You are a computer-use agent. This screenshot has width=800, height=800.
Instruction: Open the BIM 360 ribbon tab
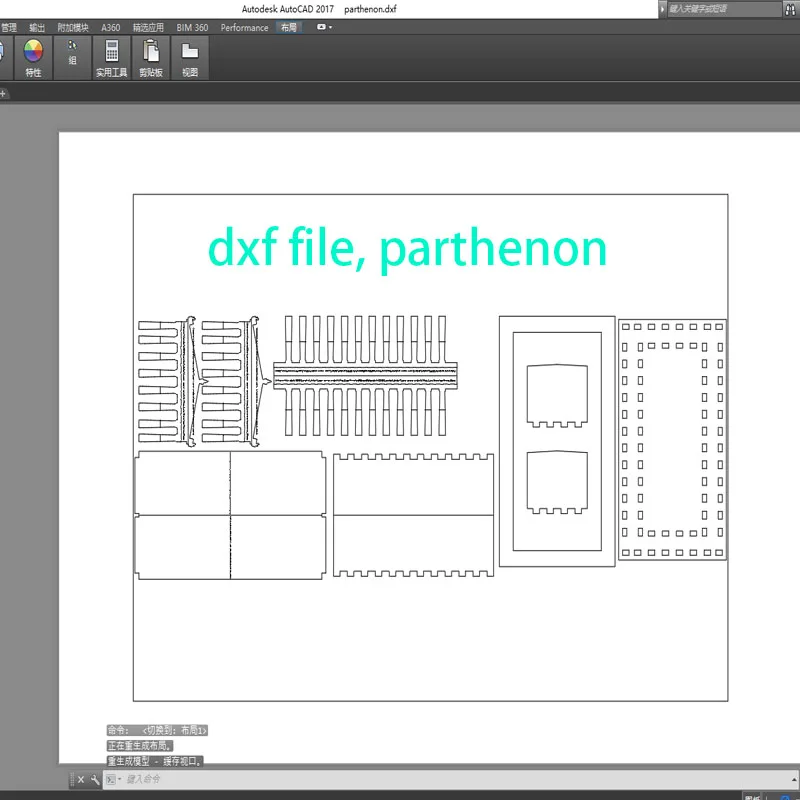192,27
